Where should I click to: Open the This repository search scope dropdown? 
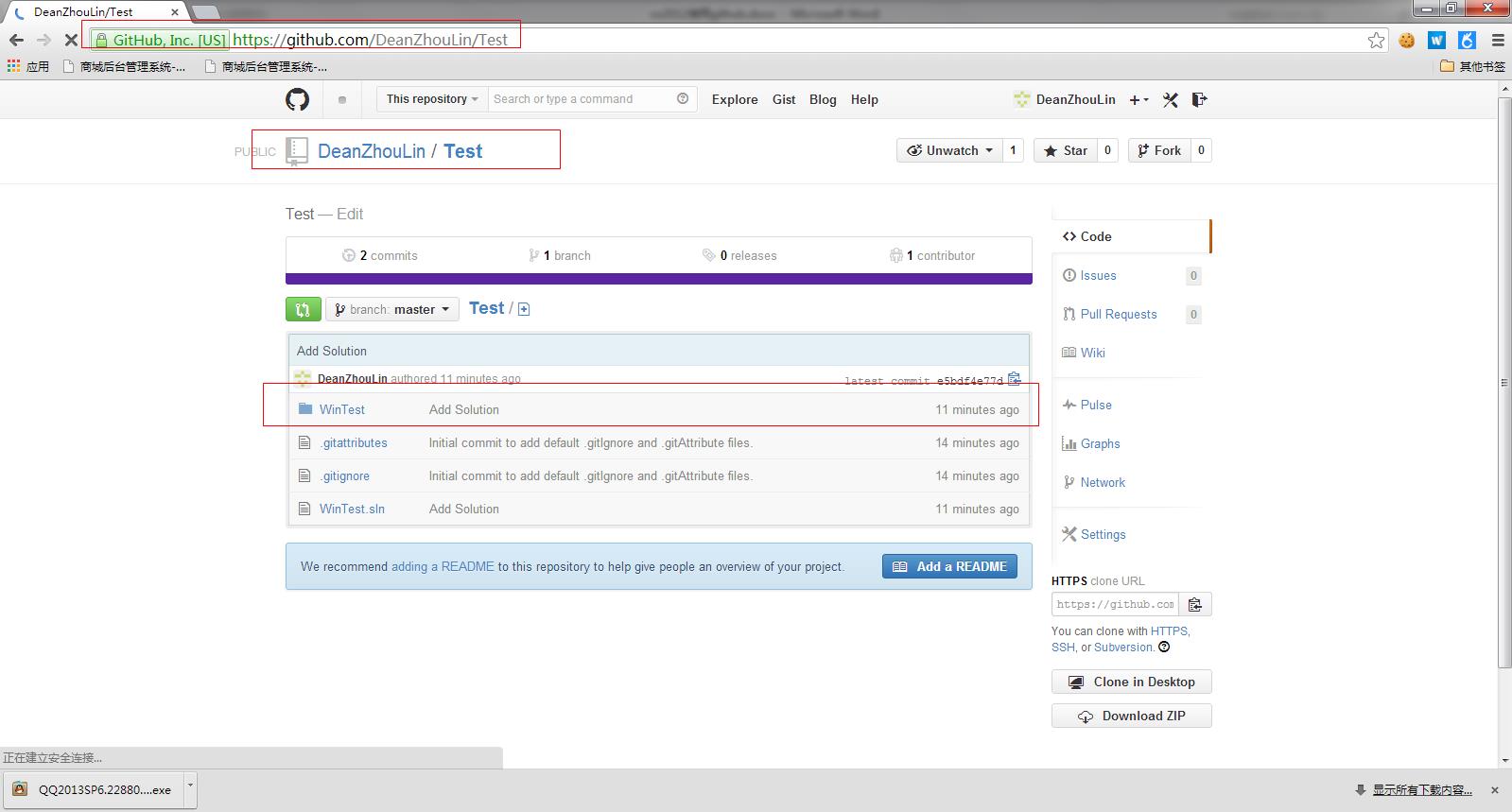coord(432,99)
